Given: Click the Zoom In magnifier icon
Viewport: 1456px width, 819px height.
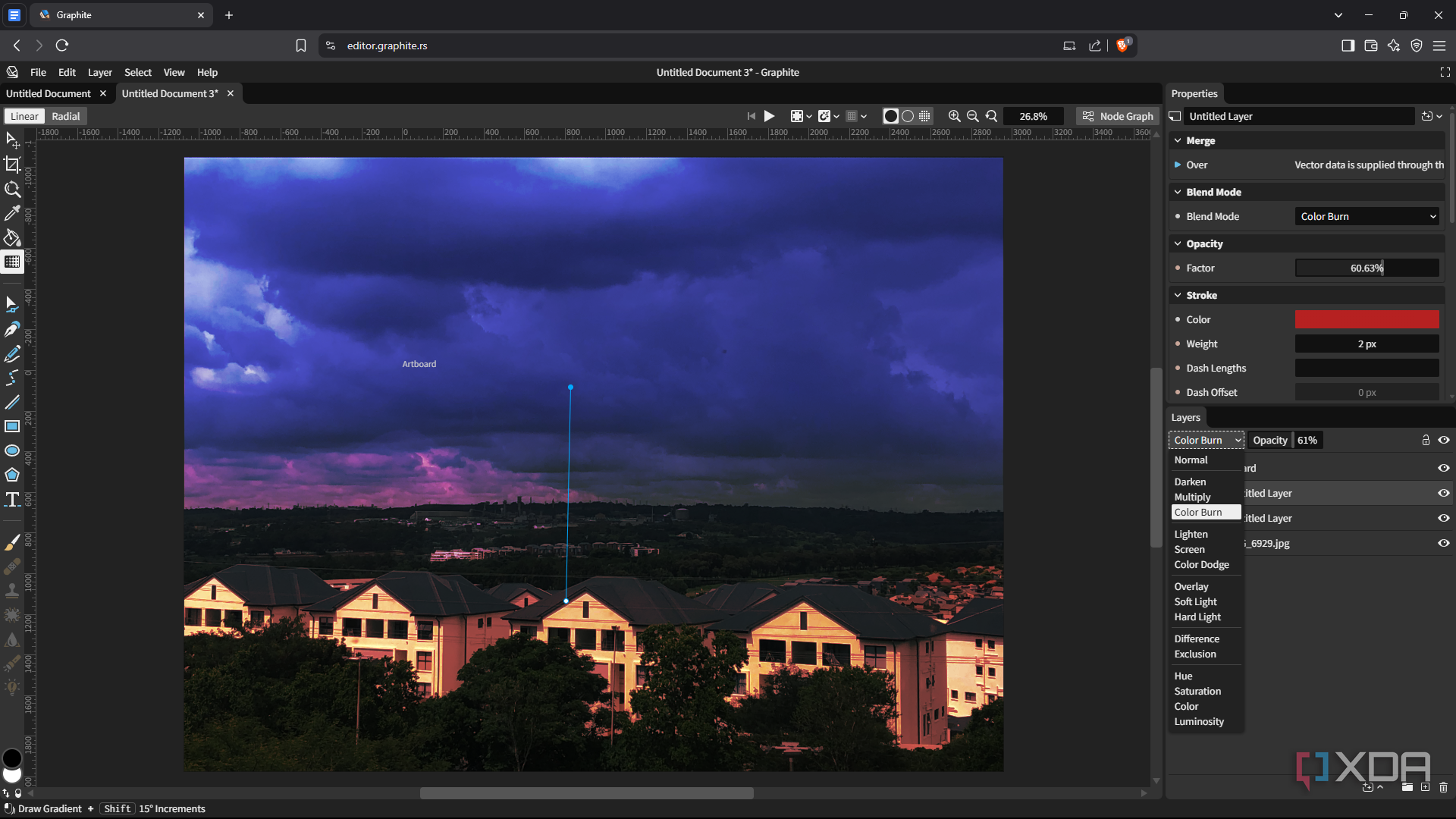Looking at the screenshot, I should (x=954, y=116).
